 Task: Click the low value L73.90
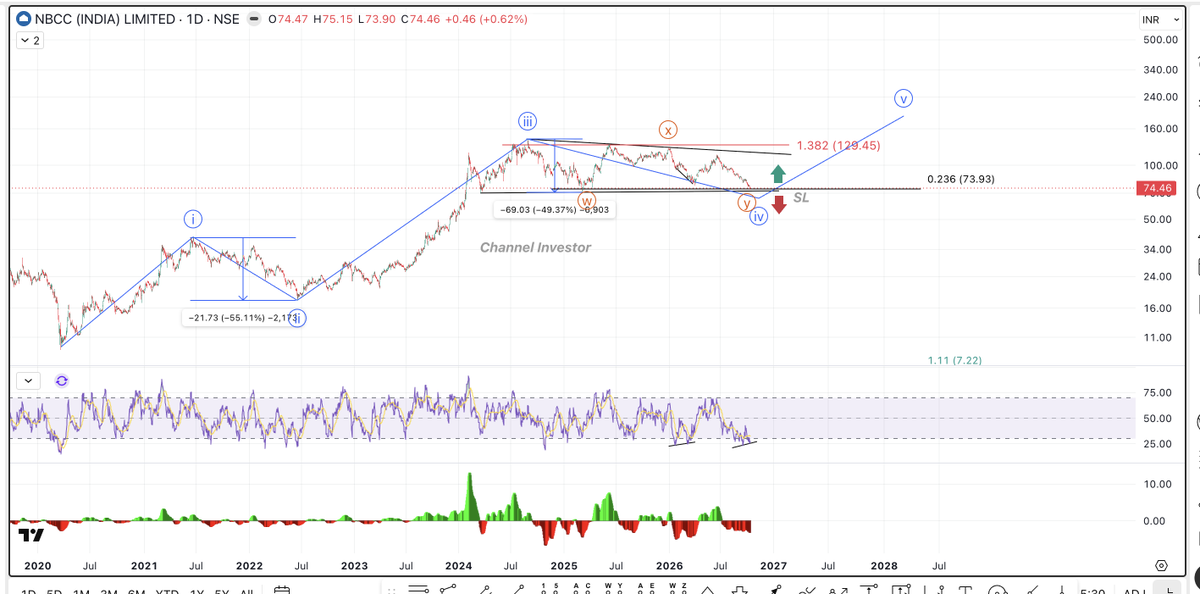[377, 19]
